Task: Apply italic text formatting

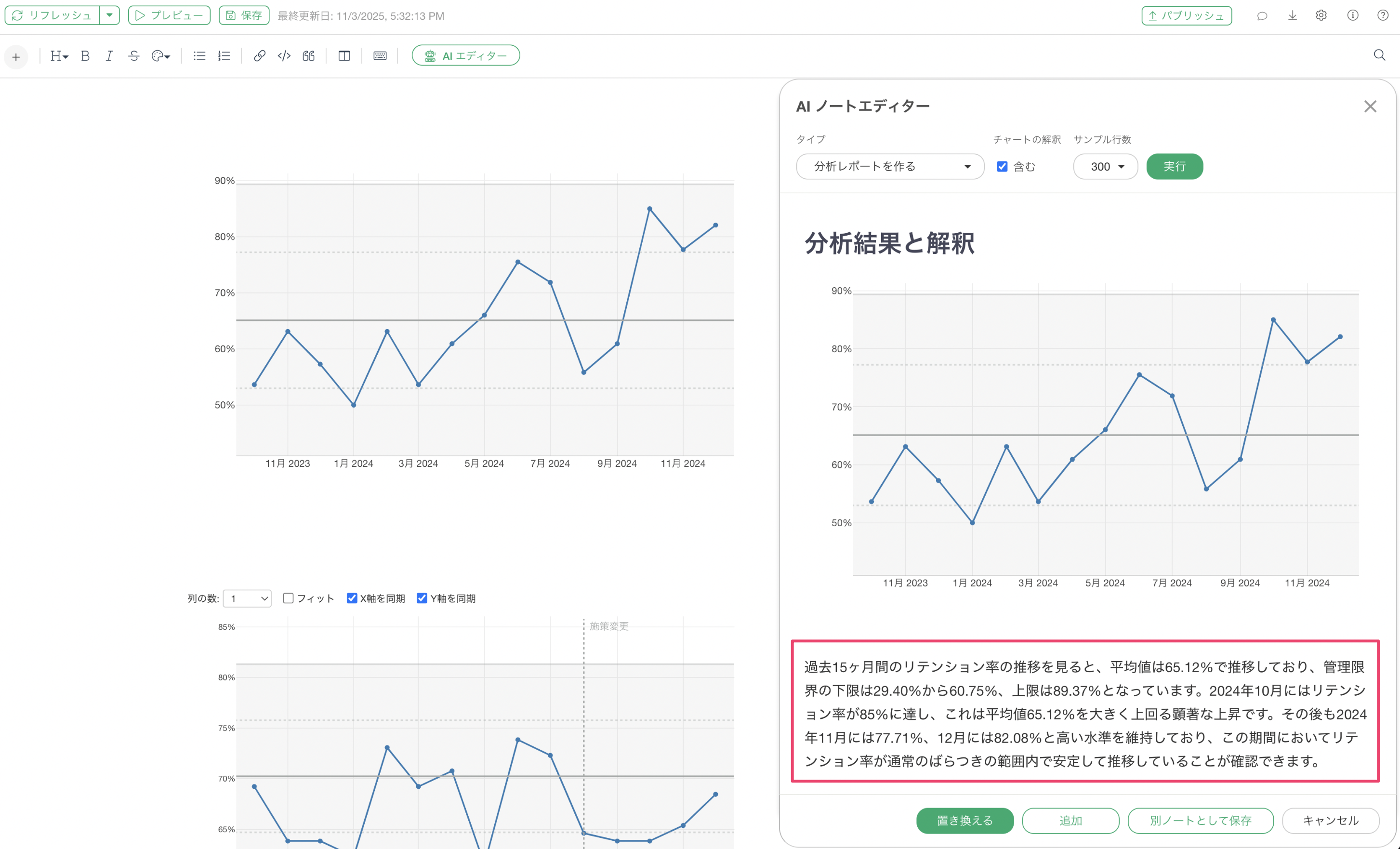Action: coord(109,56)
